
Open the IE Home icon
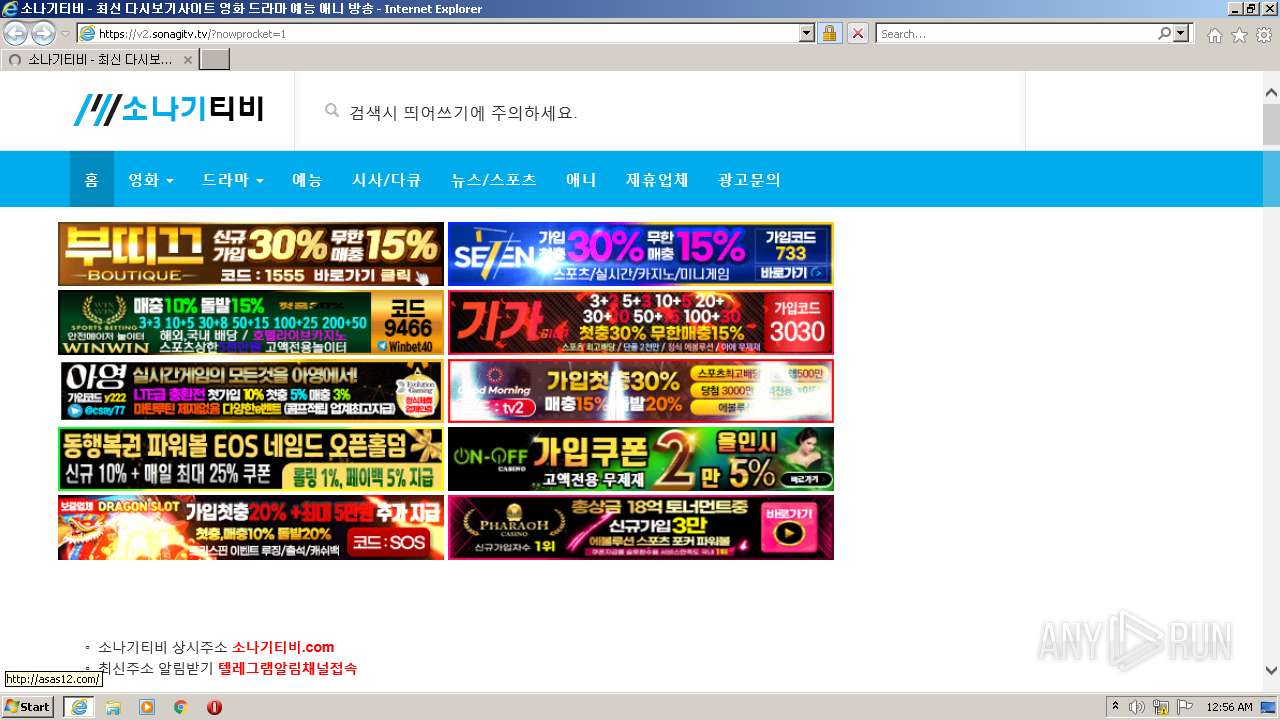(x=1214, y=35)
